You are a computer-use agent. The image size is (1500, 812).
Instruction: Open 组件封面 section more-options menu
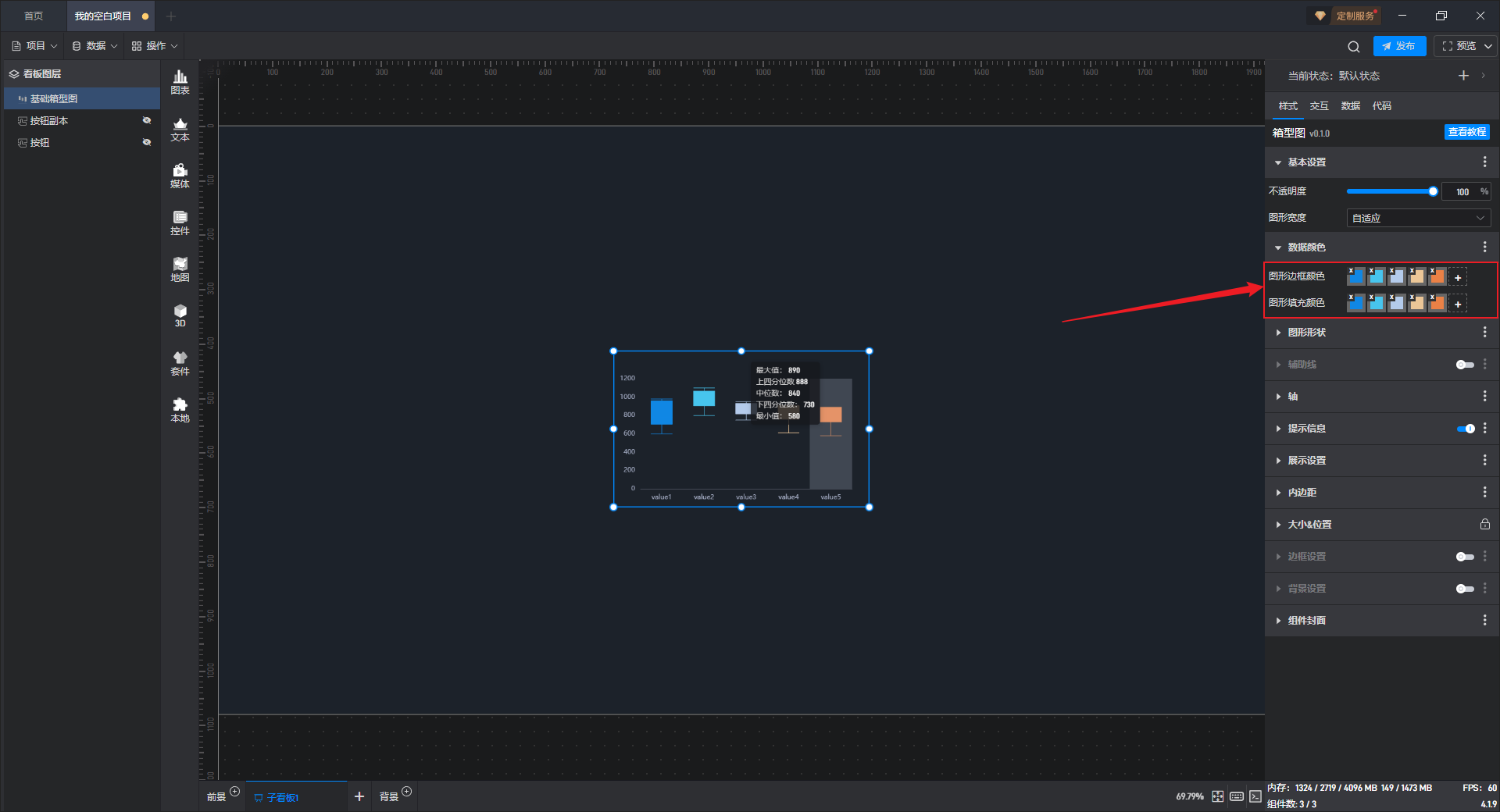1484,620
